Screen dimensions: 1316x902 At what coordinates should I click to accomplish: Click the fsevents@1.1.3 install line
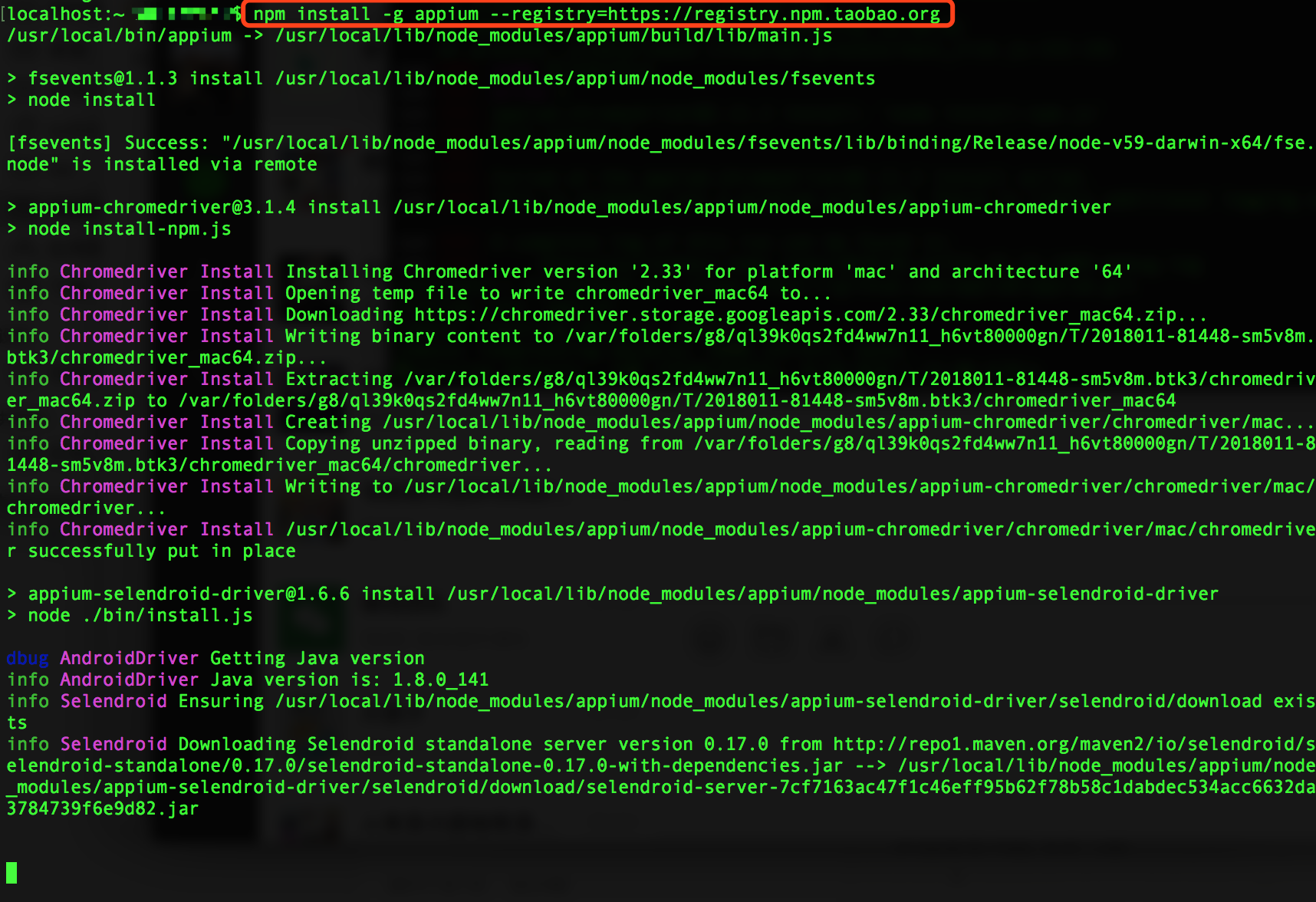click(441, 78)
